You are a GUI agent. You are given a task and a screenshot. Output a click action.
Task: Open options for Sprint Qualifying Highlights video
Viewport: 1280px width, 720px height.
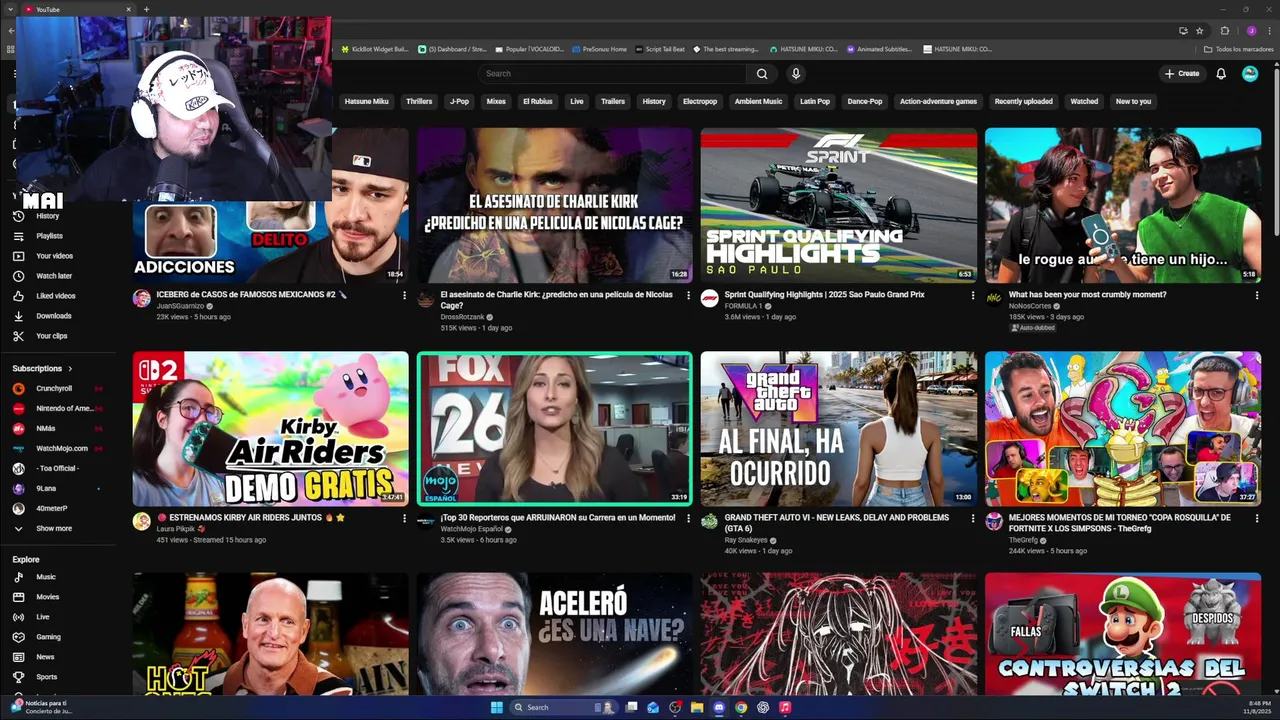point(972,296)
